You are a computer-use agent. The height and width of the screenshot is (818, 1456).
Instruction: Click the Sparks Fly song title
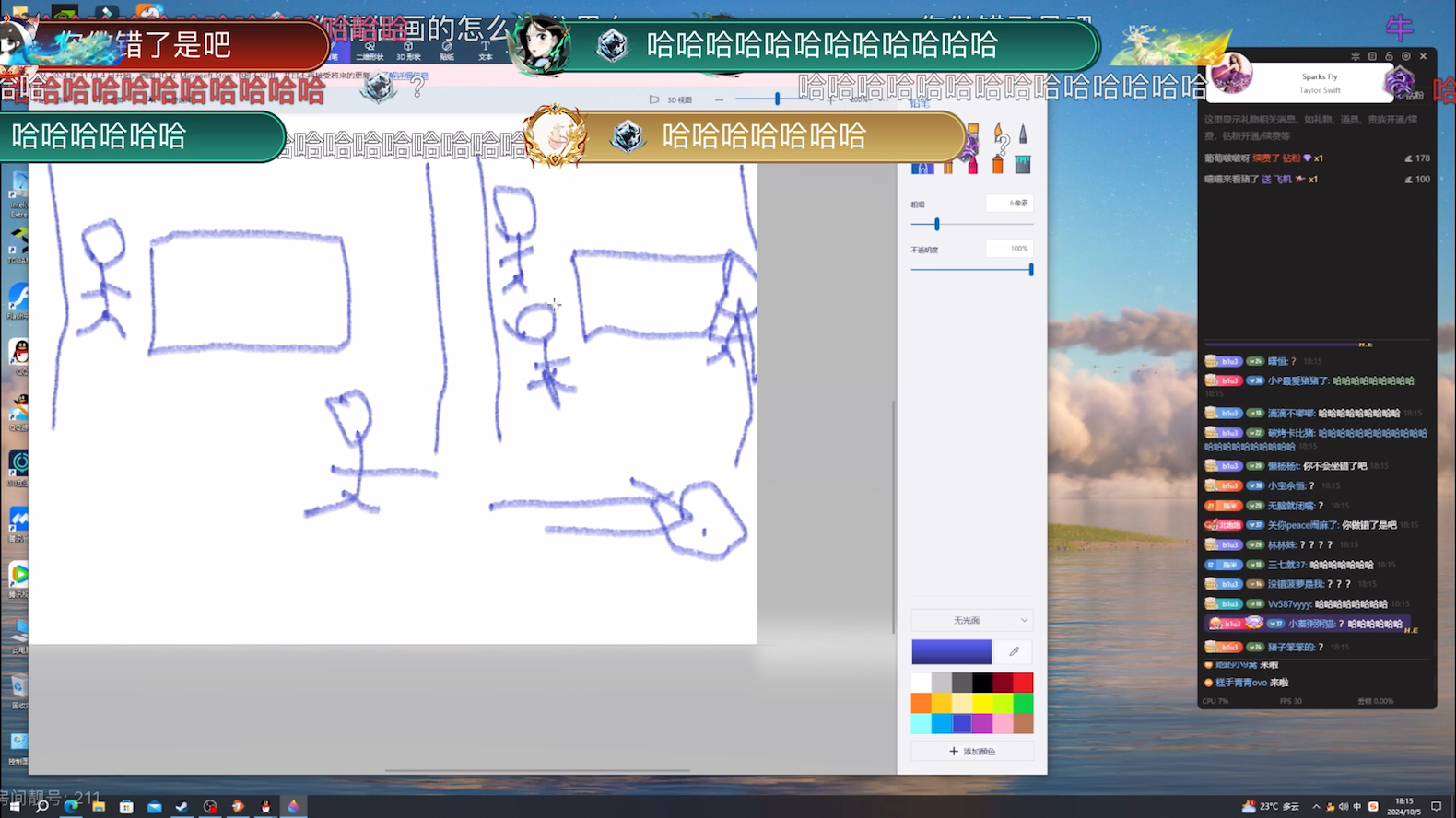pyautogui.click(x=1320, y=76)
